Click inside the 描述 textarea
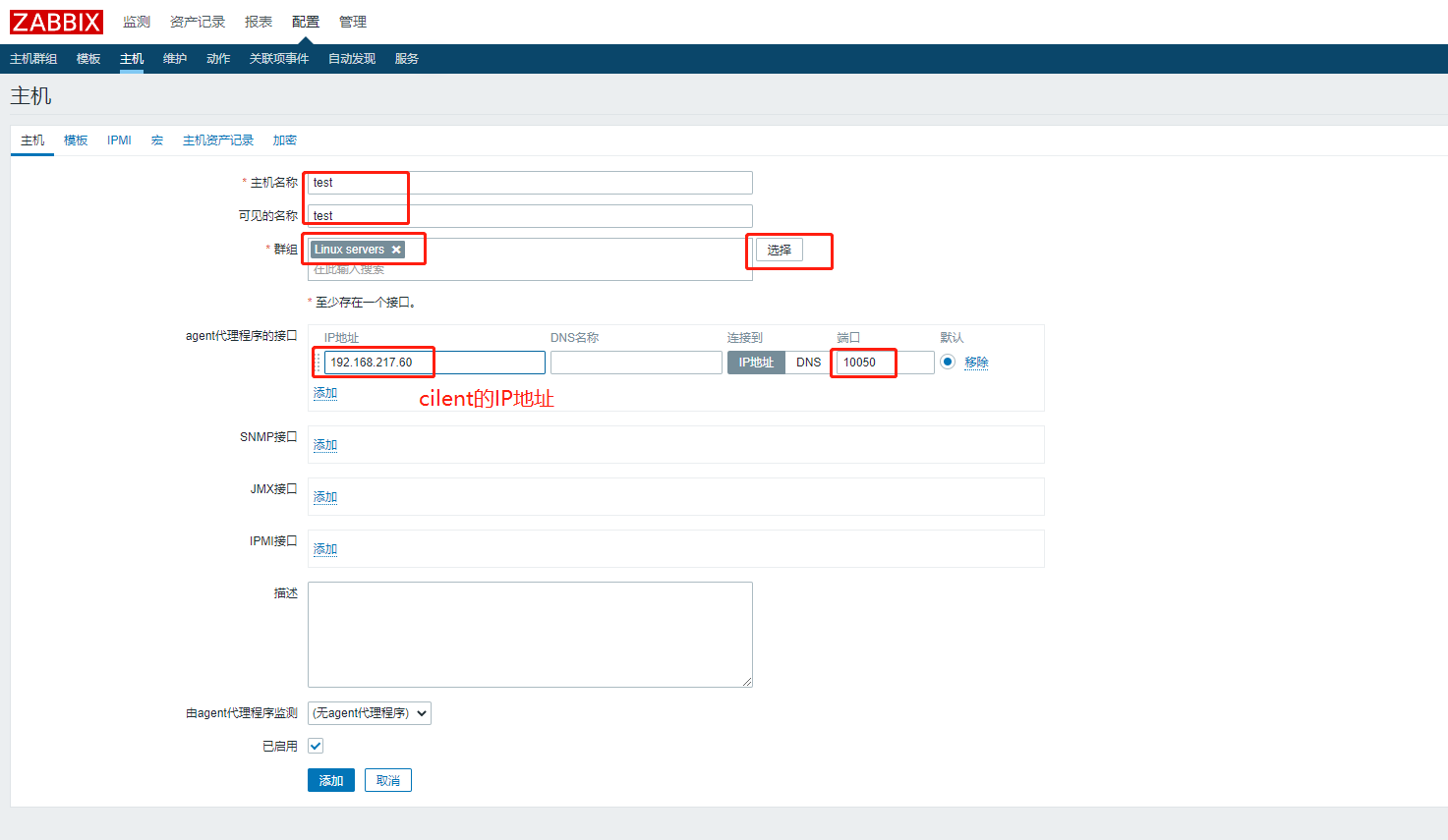The height and width of the screenshot is (840, 1448). pos(530,635)
